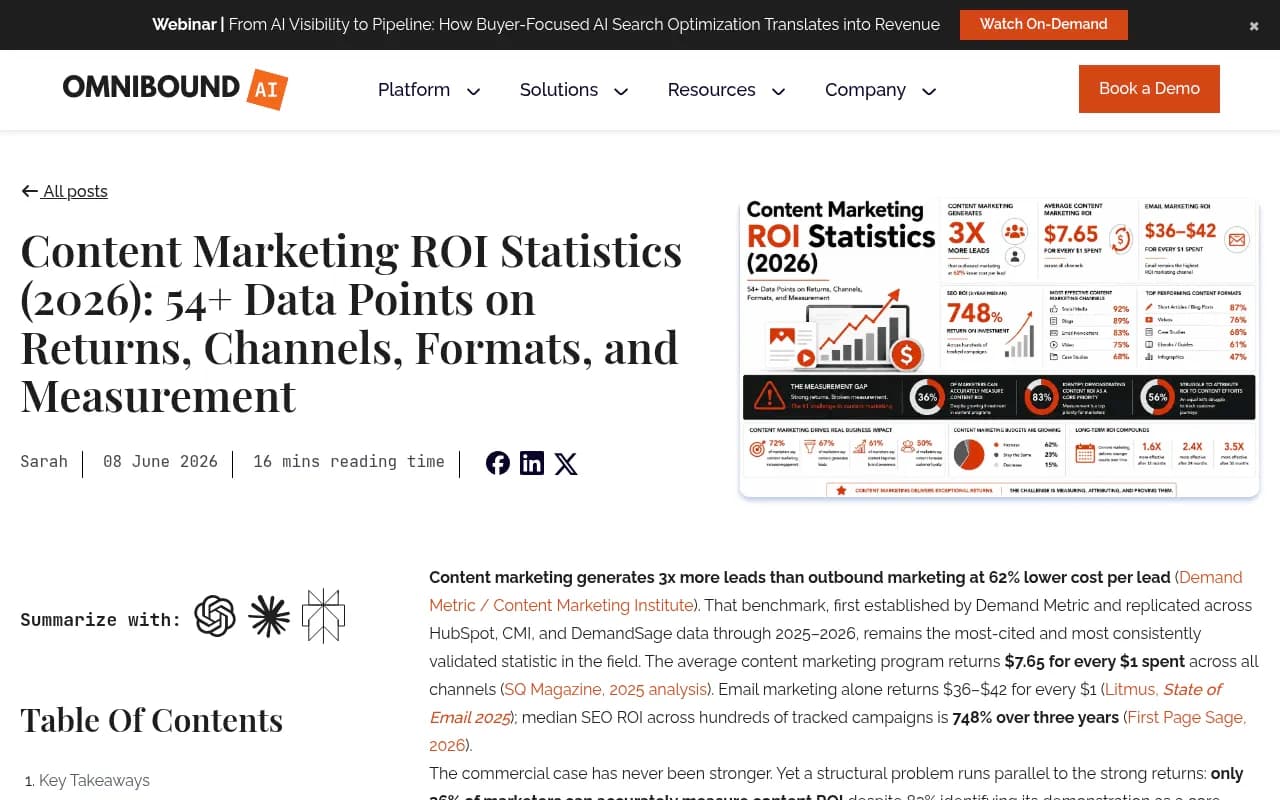Viewport: 1280px width, 800px height.
Task: Open the Platform menu
Action: point(414,90)
